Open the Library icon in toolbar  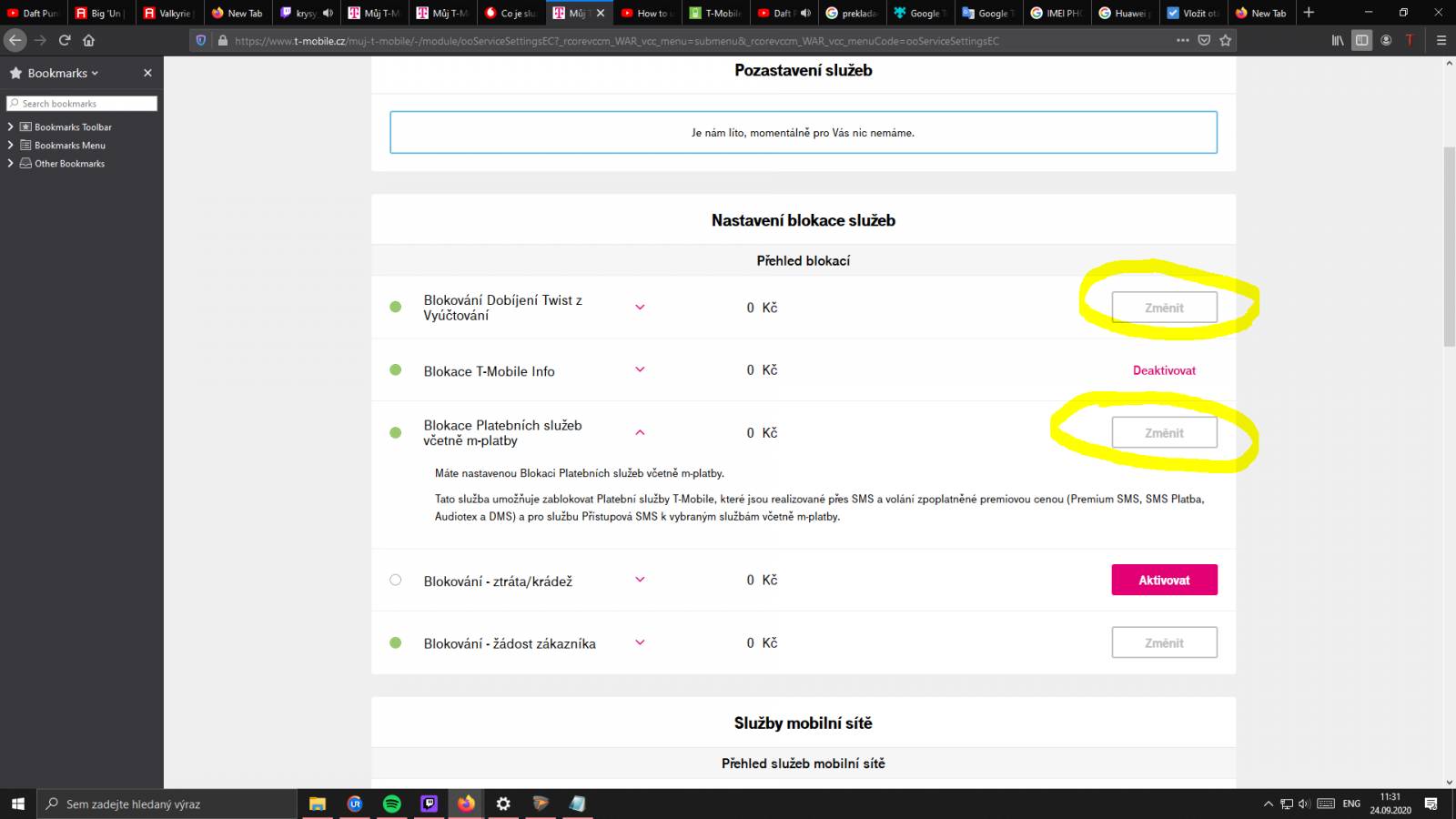(x=1338, y=40)
